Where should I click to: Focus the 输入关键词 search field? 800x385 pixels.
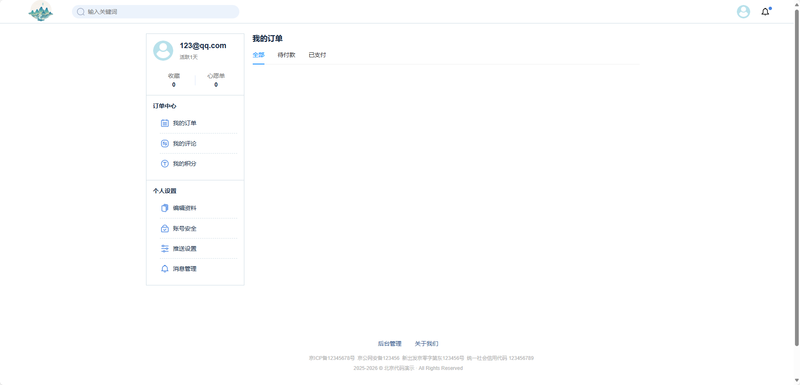(x=156, y=12)
